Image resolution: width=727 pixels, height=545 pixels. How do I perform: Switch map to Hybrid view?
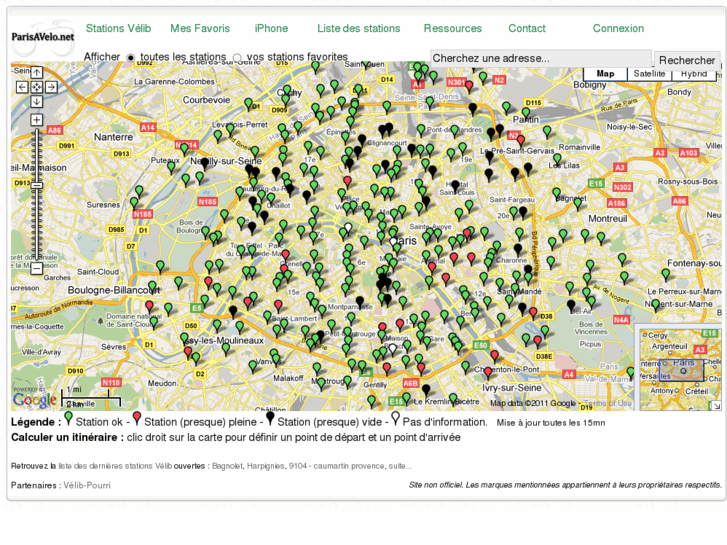(x=694, y=74)
